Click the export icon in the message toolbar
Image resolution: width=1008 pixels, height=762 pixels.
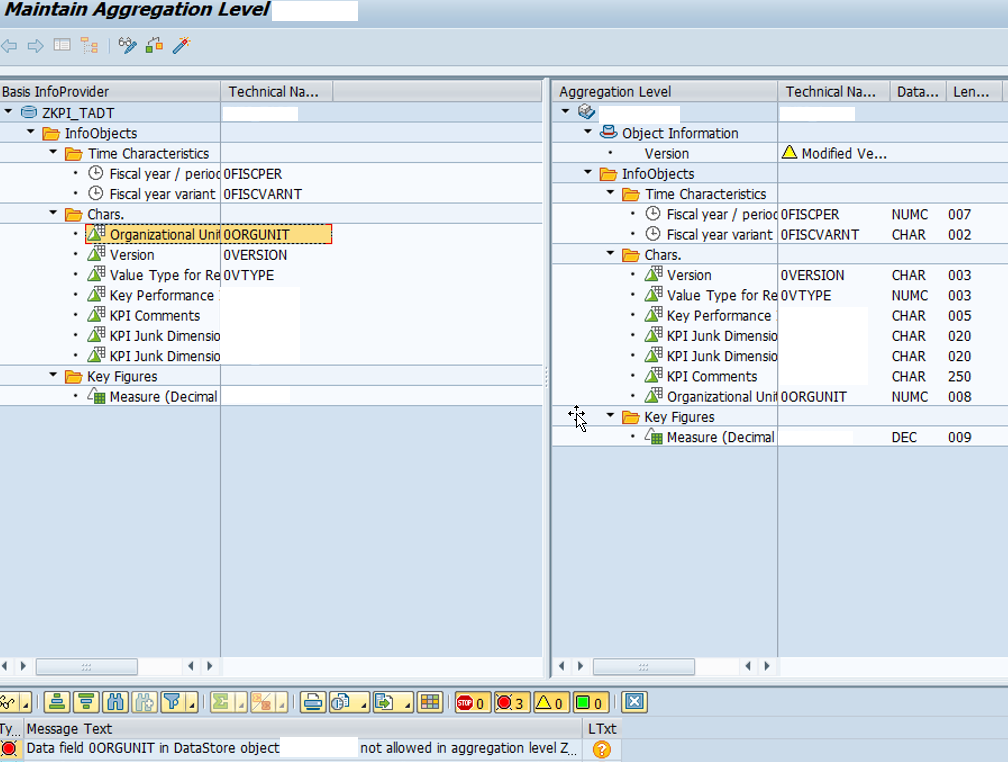386,702
